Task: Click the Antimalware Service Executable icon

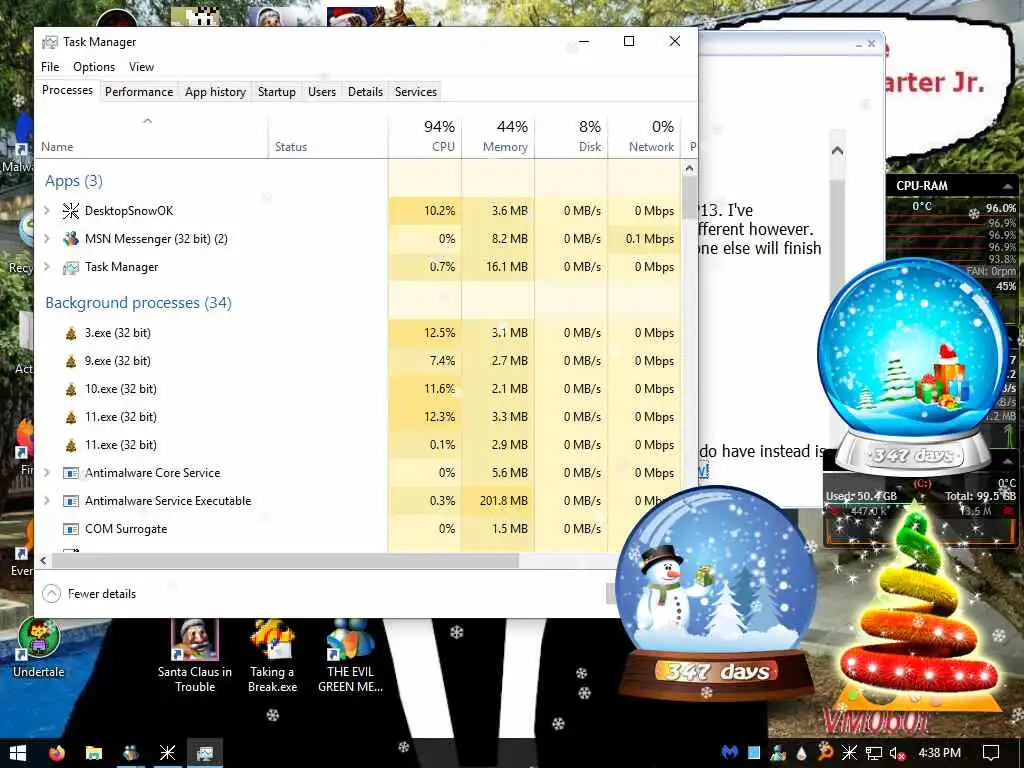Action: pos(71,501)
